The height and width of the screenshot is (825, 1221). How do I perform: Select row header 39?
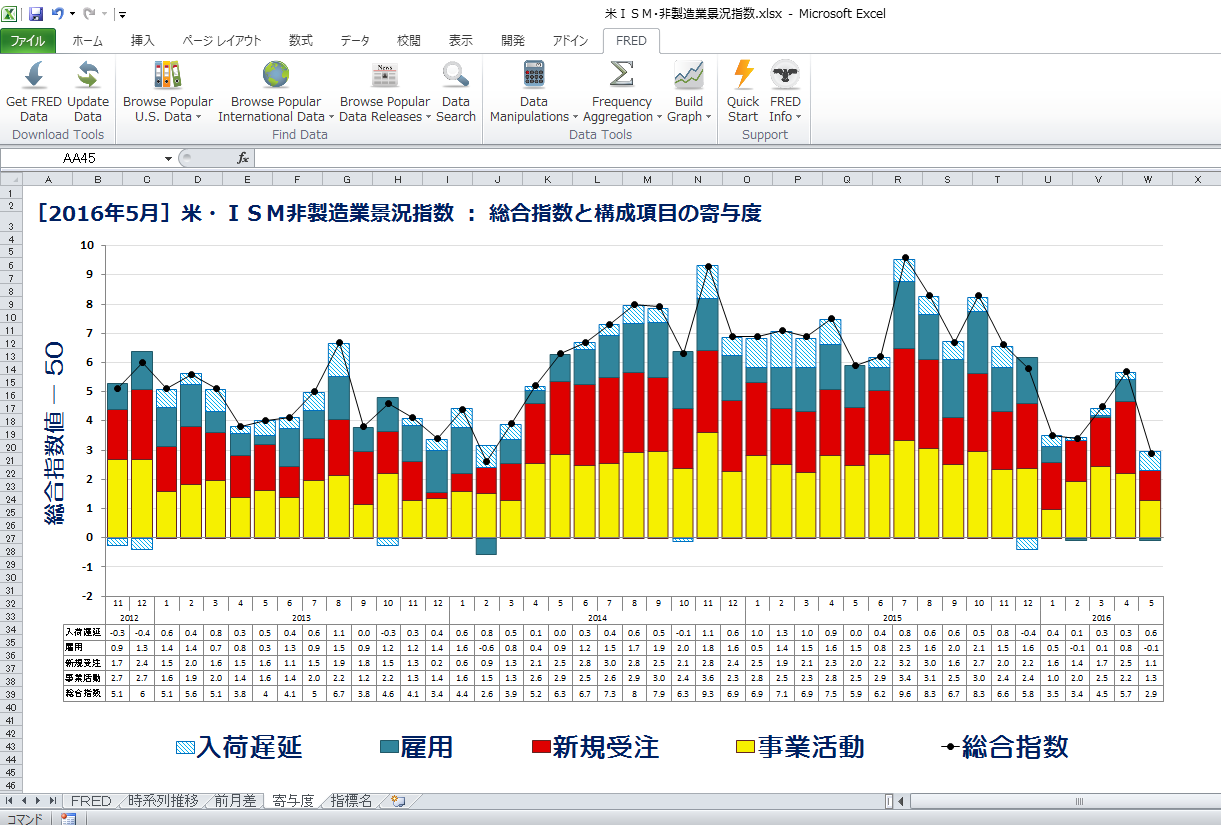pos(11,695)
